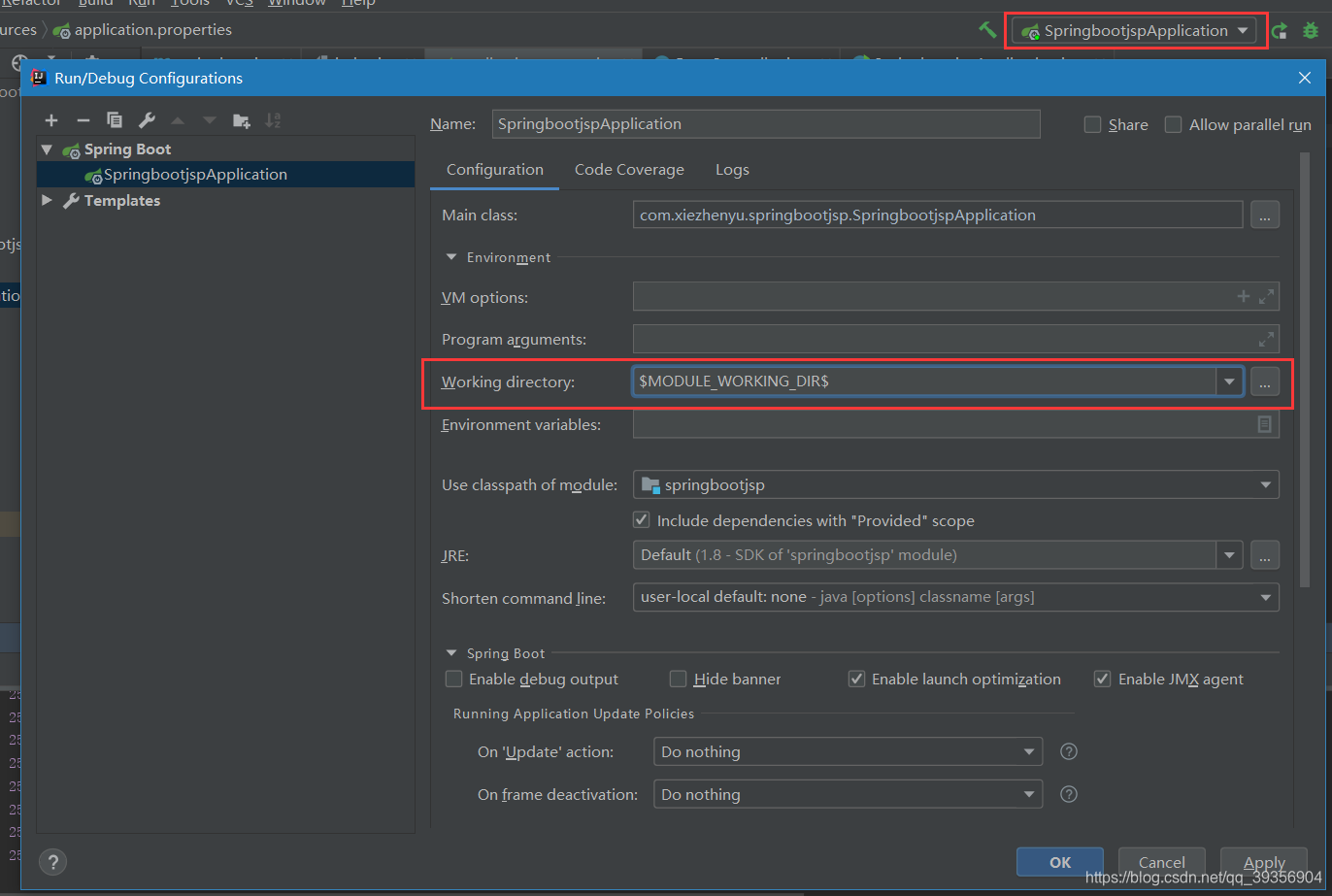Screen dimensions: 1332x896
Task: Click the Debug bug icon
Action: [x=1311, y=31]
